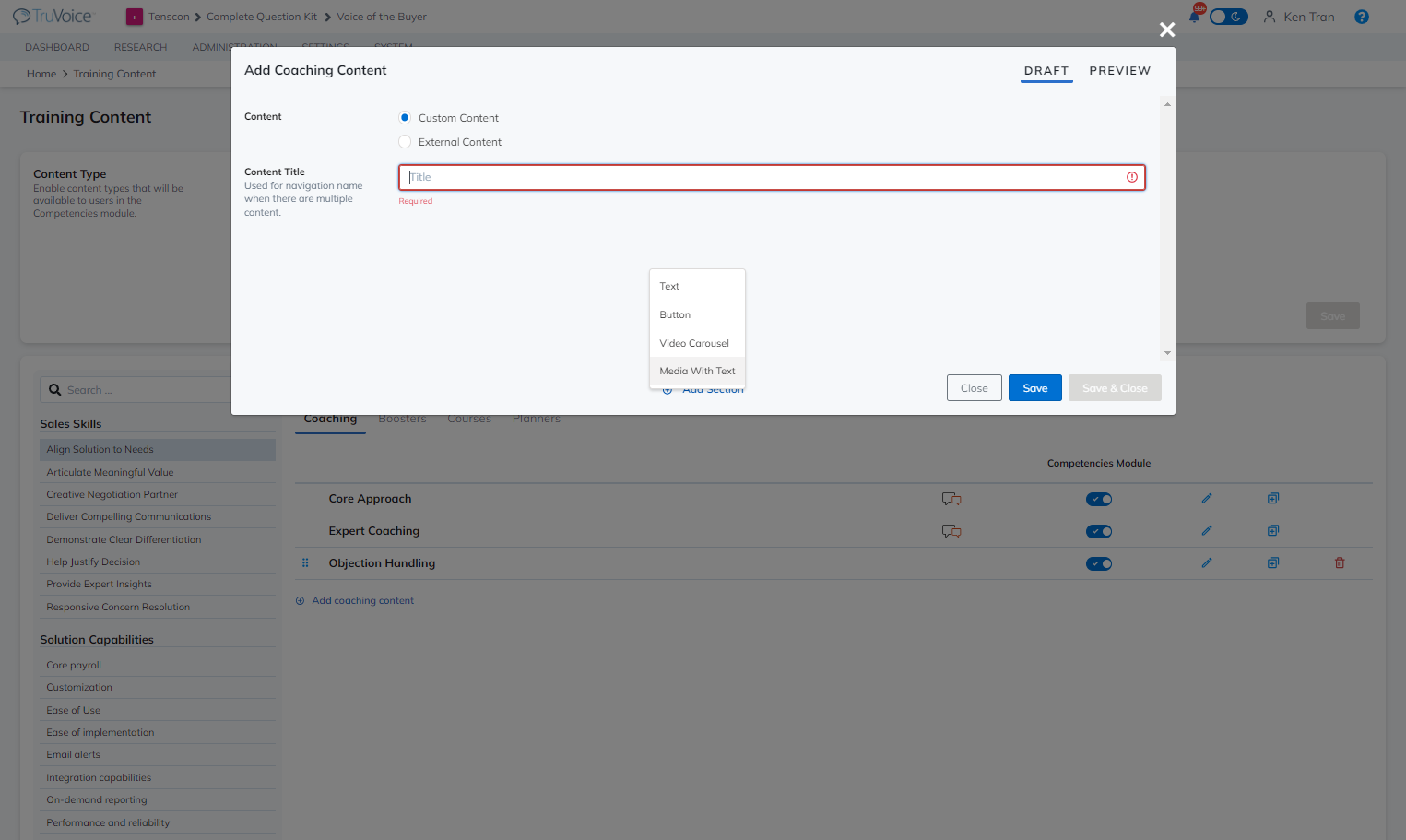
Task: Click the drag handle beside Objection Handling
Action: tap(305, 563)
